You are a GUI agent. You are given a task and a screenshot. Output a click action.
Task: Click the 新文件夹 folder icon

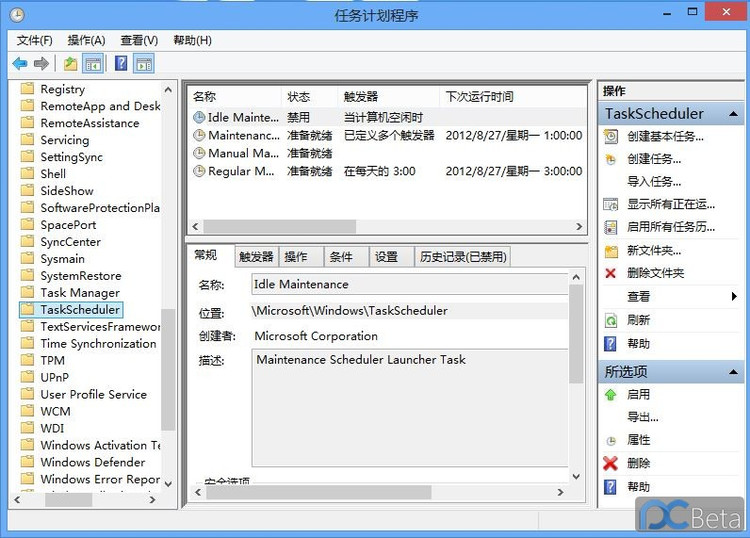click(x=611, y=250)
